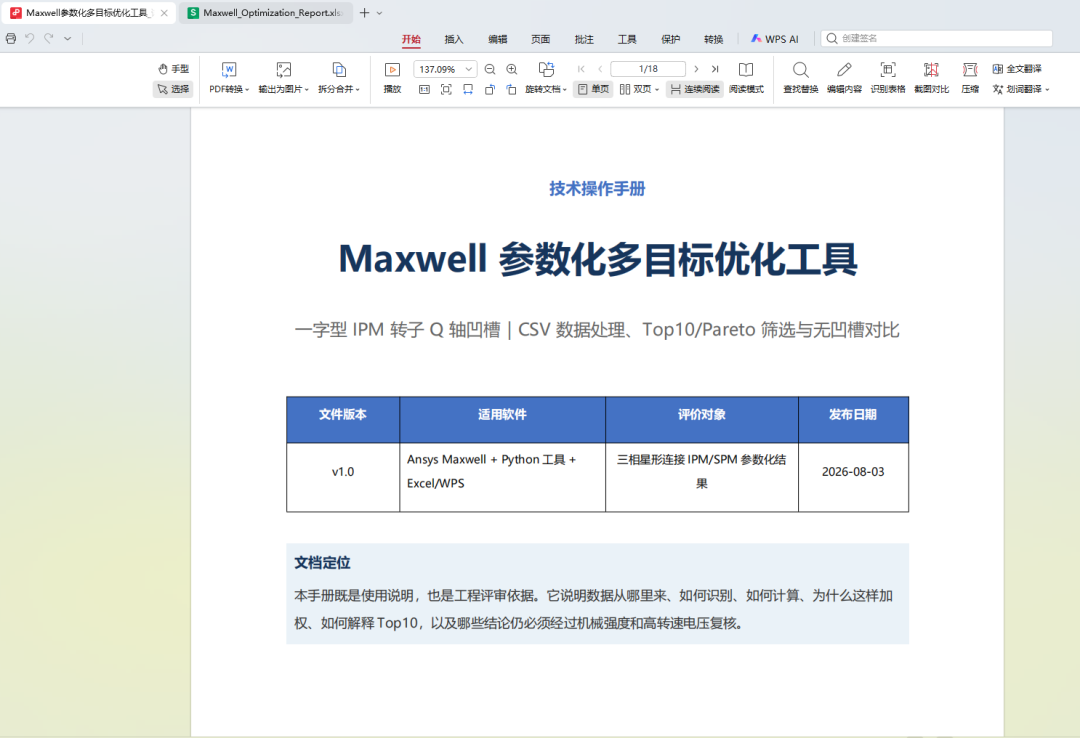Click the 文档定位 heading
Screen dimensions: 1080x738
click(322, 563)
